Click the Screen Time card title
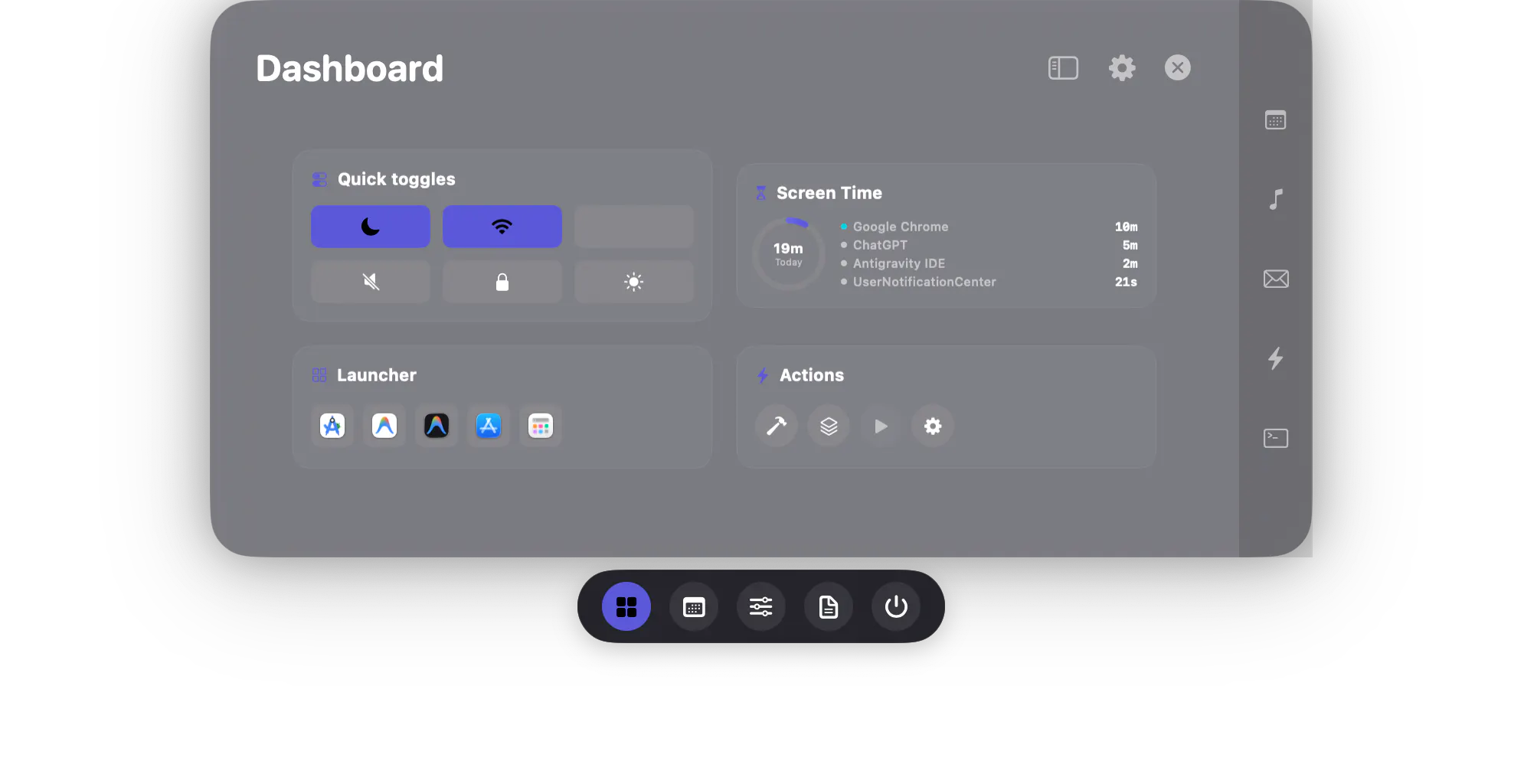 click(x=829, y=193)
